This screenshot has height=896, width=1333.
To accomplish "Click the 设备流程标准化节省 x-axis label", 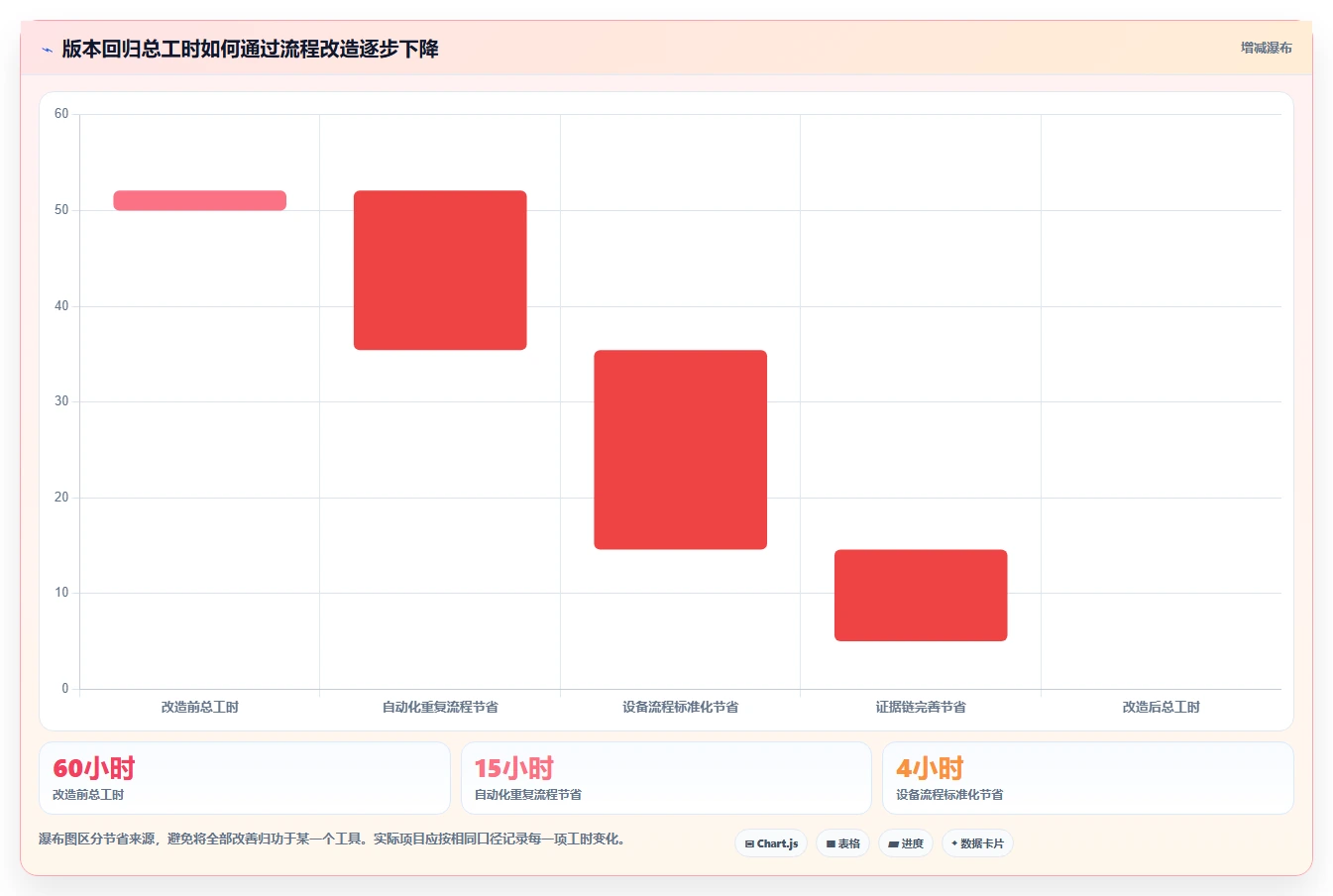I will pos(681,707).
